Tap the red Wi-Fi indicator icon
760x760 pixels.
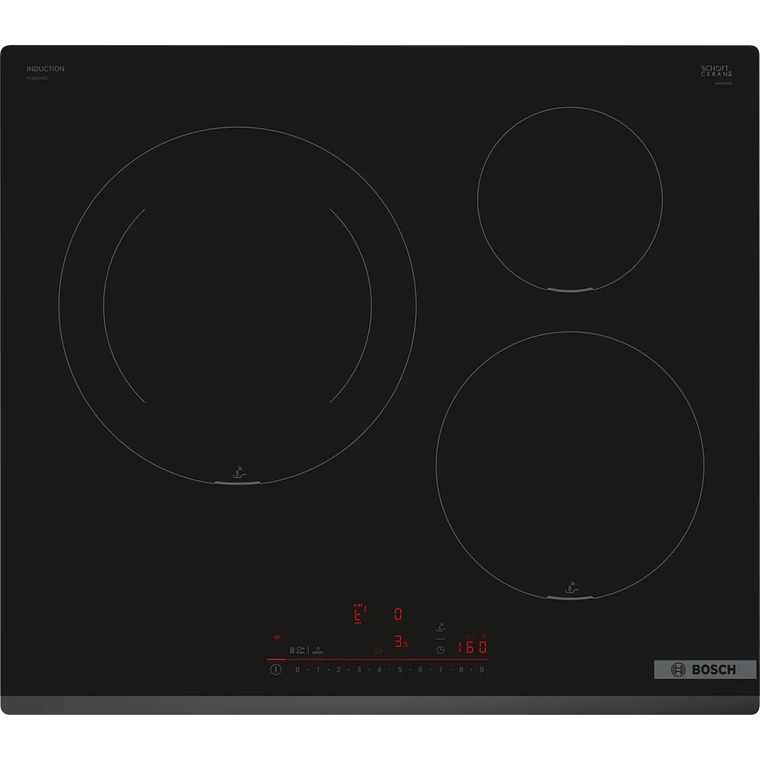point(277,637)
